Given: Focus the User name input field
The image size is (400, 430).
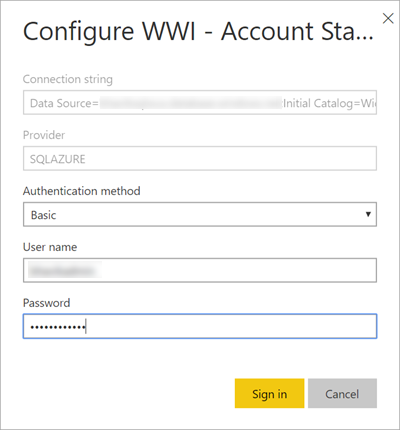Looking at the screenshot, I should coord(200,270).
